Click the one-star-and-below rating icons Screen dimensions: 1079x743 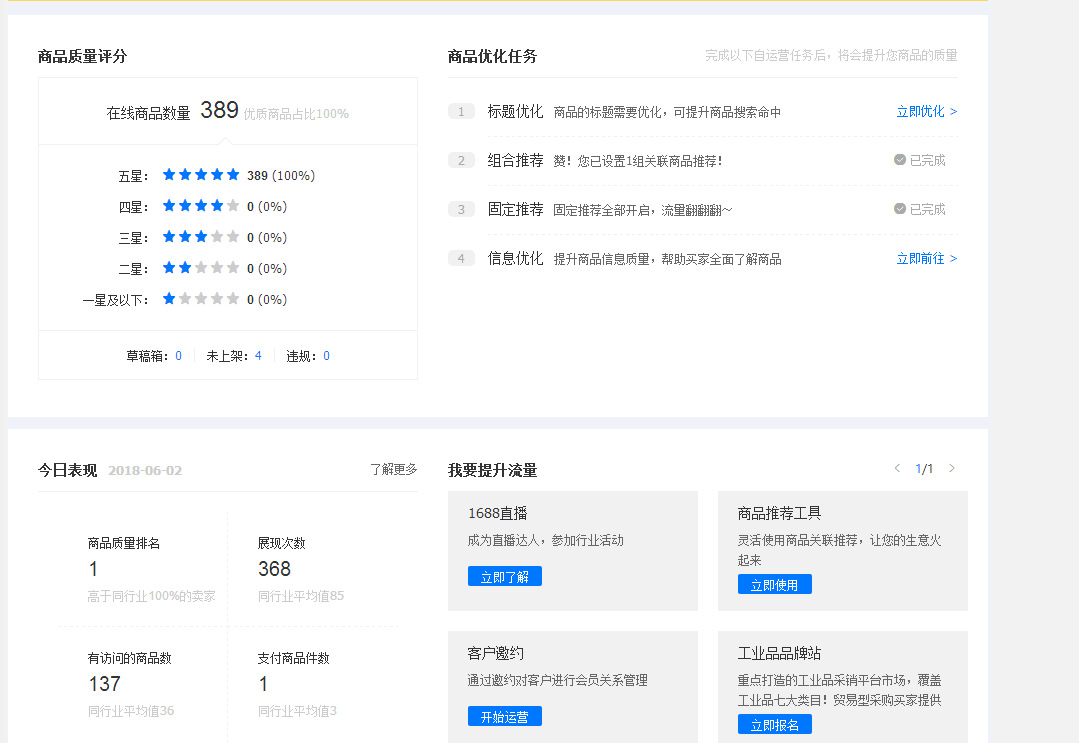[201, 299]
